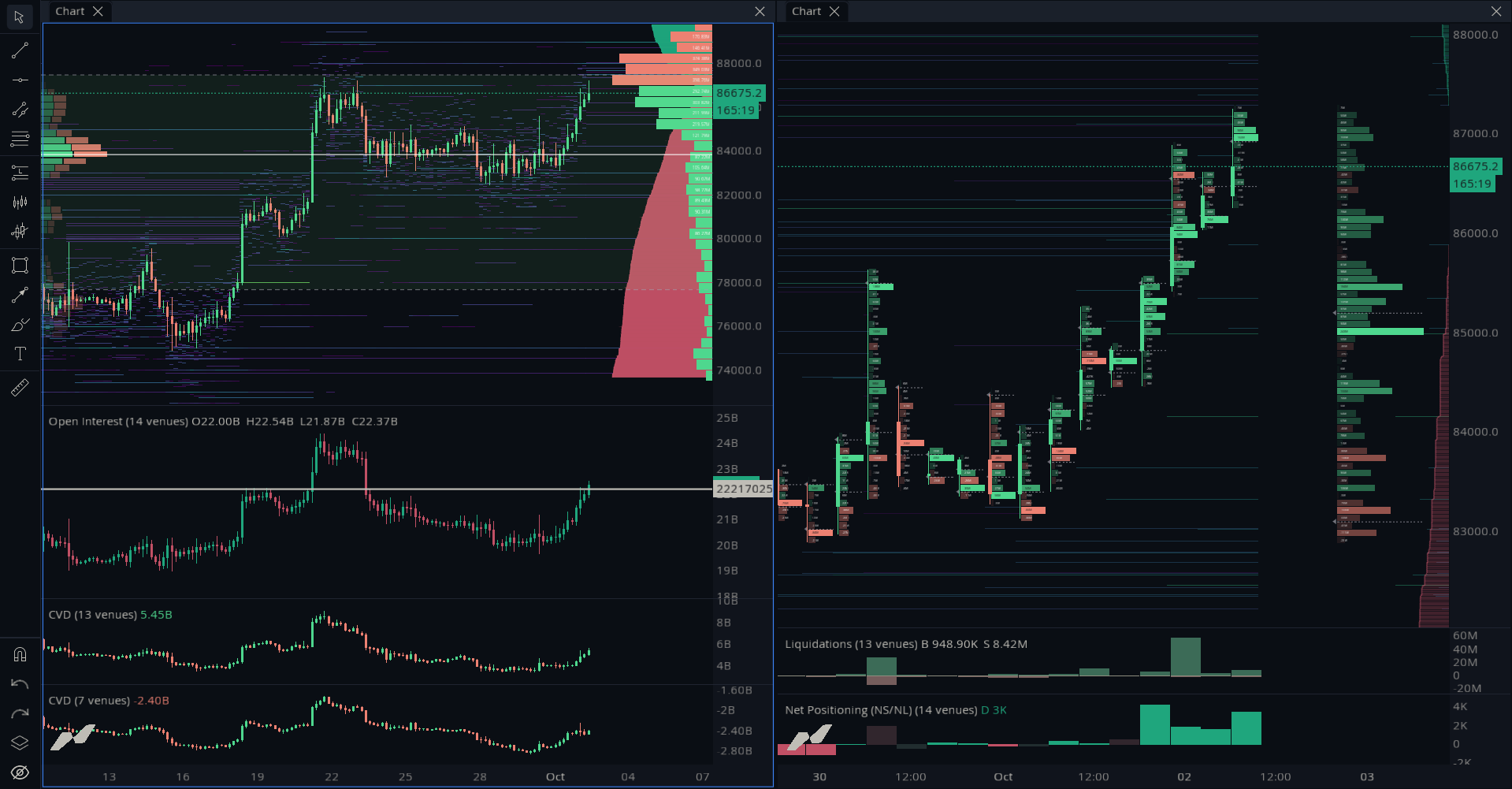Image resolution: width=1512 pixels, height=789 pixels.
Task: Click the 85000.0 label on right price axis
Action: (1476, 333)
